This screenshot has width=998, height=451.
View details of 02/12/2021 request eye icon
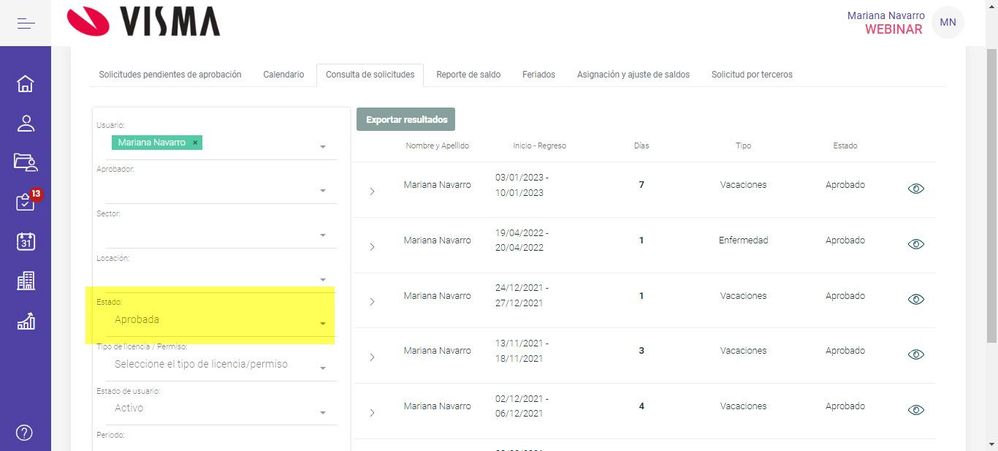[x=916, y=410]
